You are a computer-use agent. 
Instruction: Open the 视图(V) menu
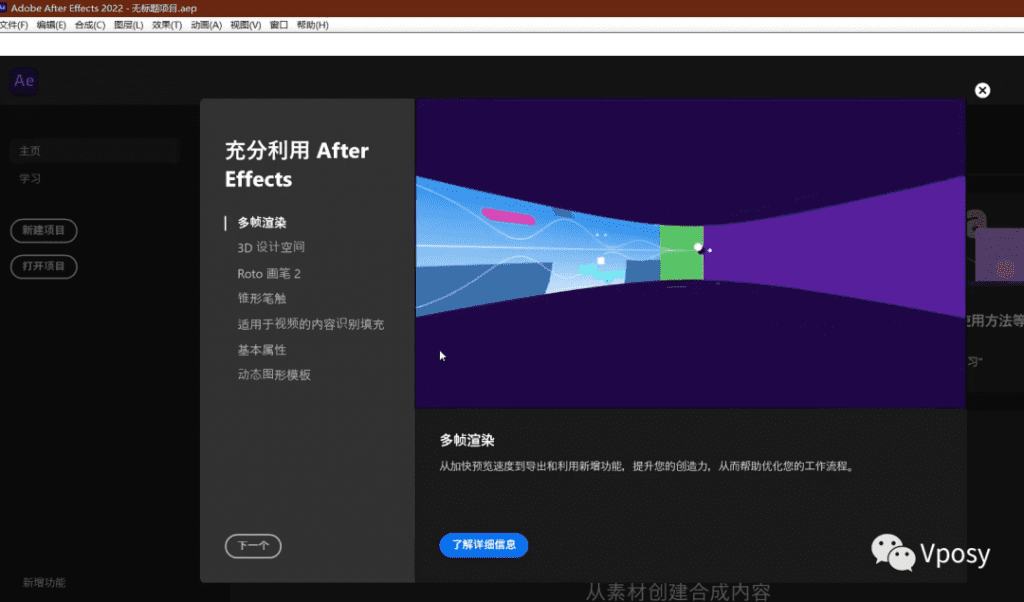(x=245, y=25)
